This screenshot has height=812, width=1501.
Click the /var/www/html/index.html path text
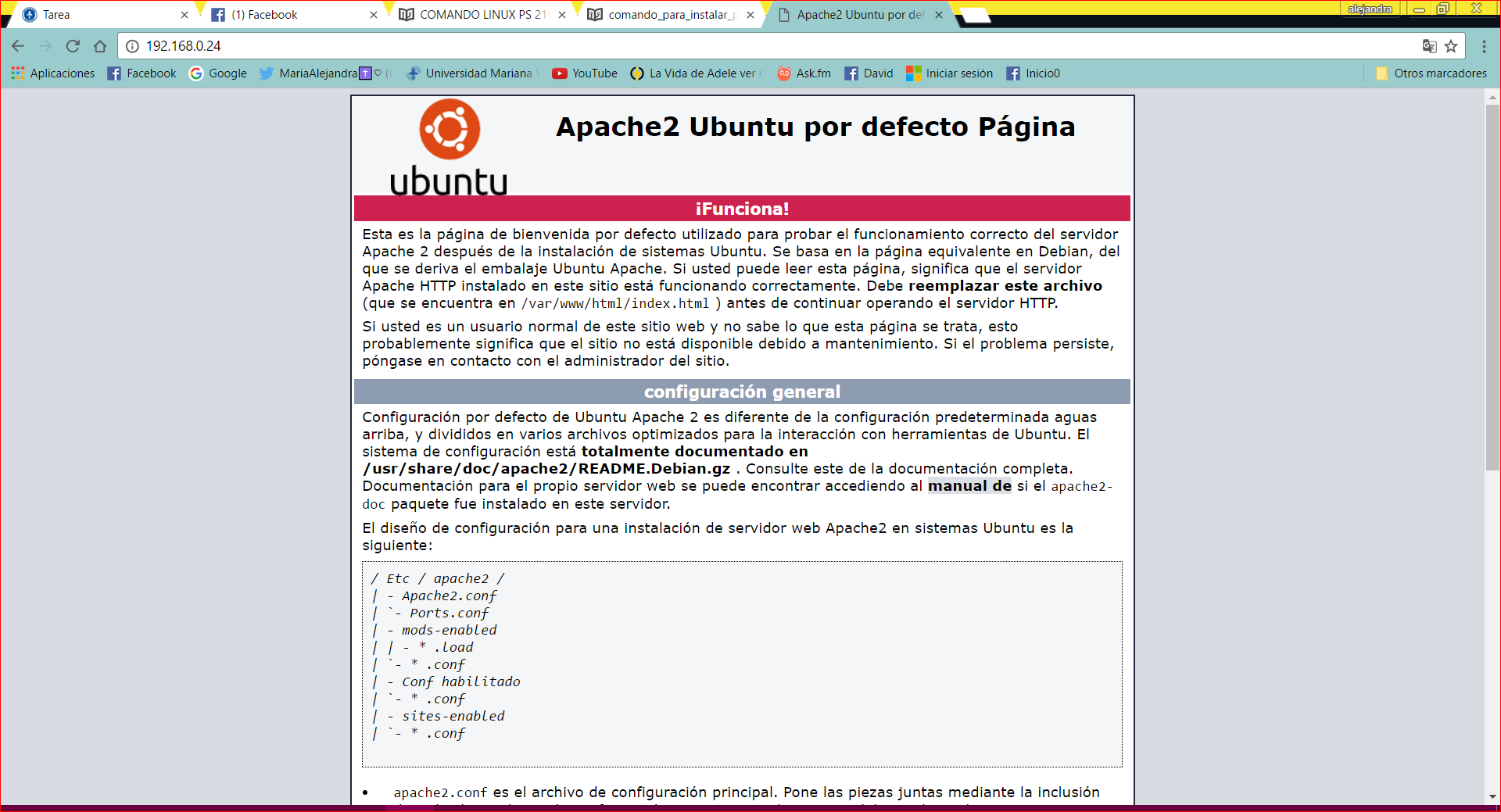tap(615, 303)
